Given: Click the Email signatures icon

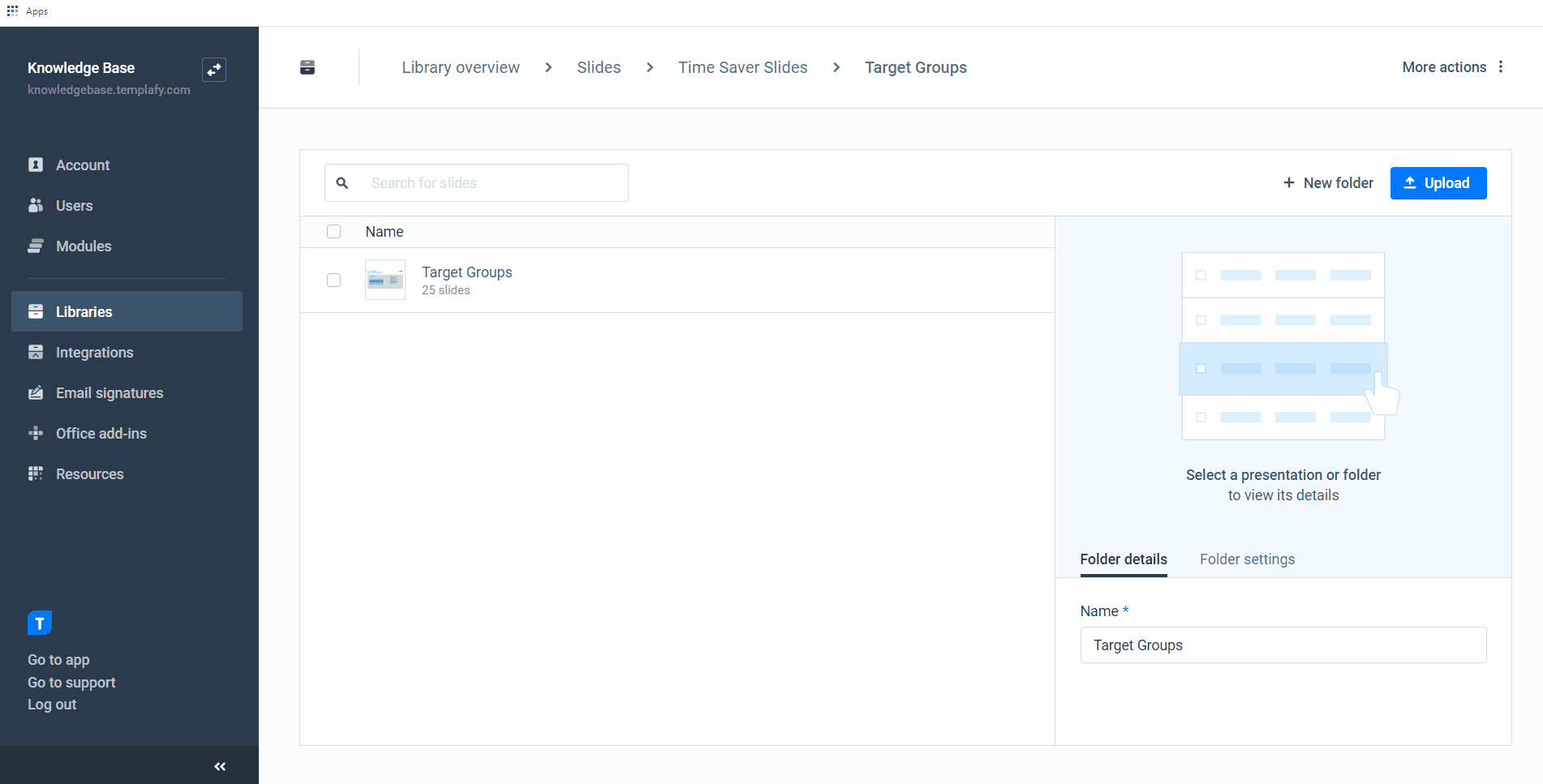Looking at the screenshot, I should (36, 392).
